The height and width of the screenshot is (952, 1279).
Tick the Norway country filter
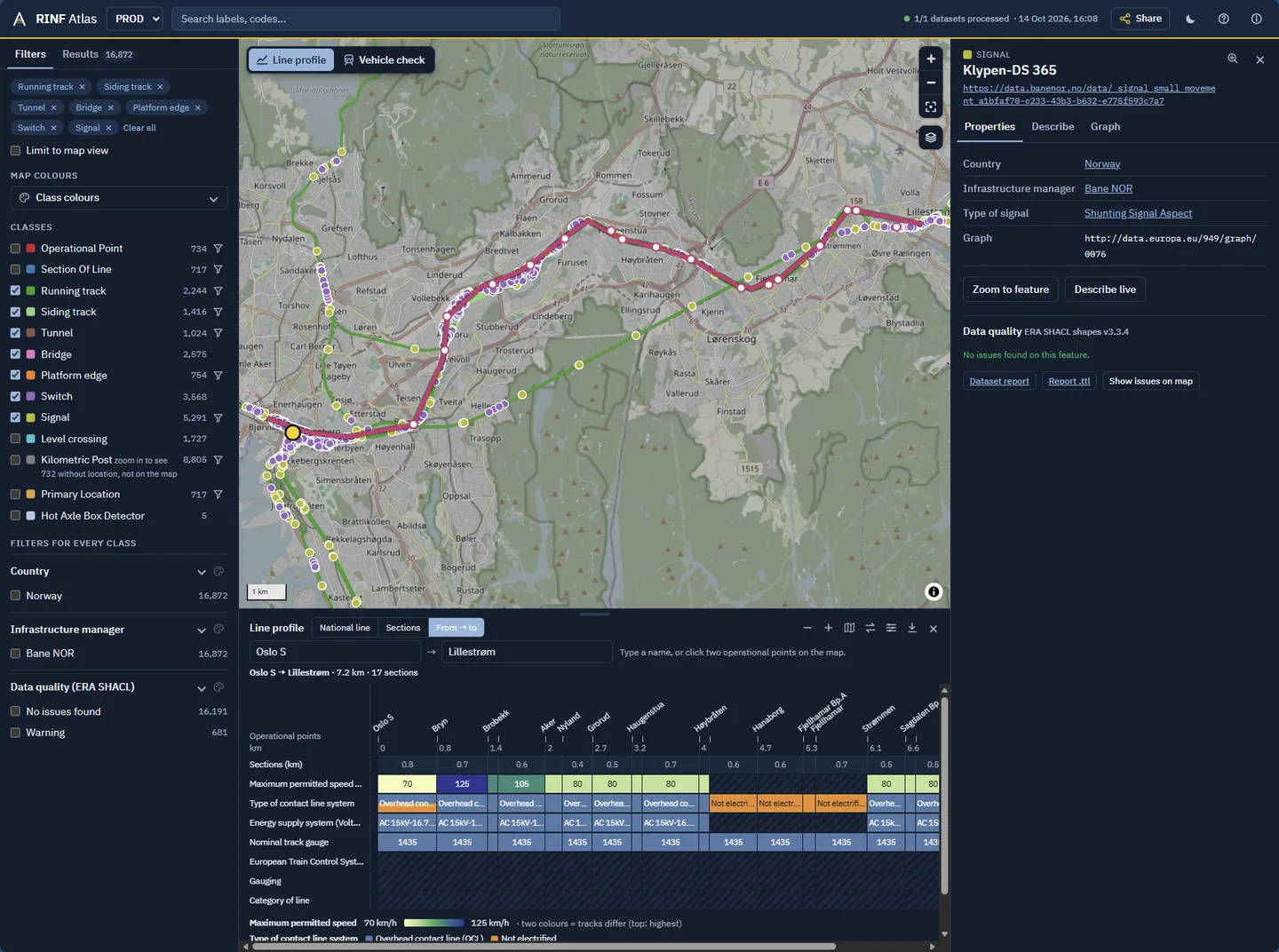coord(15,596)
